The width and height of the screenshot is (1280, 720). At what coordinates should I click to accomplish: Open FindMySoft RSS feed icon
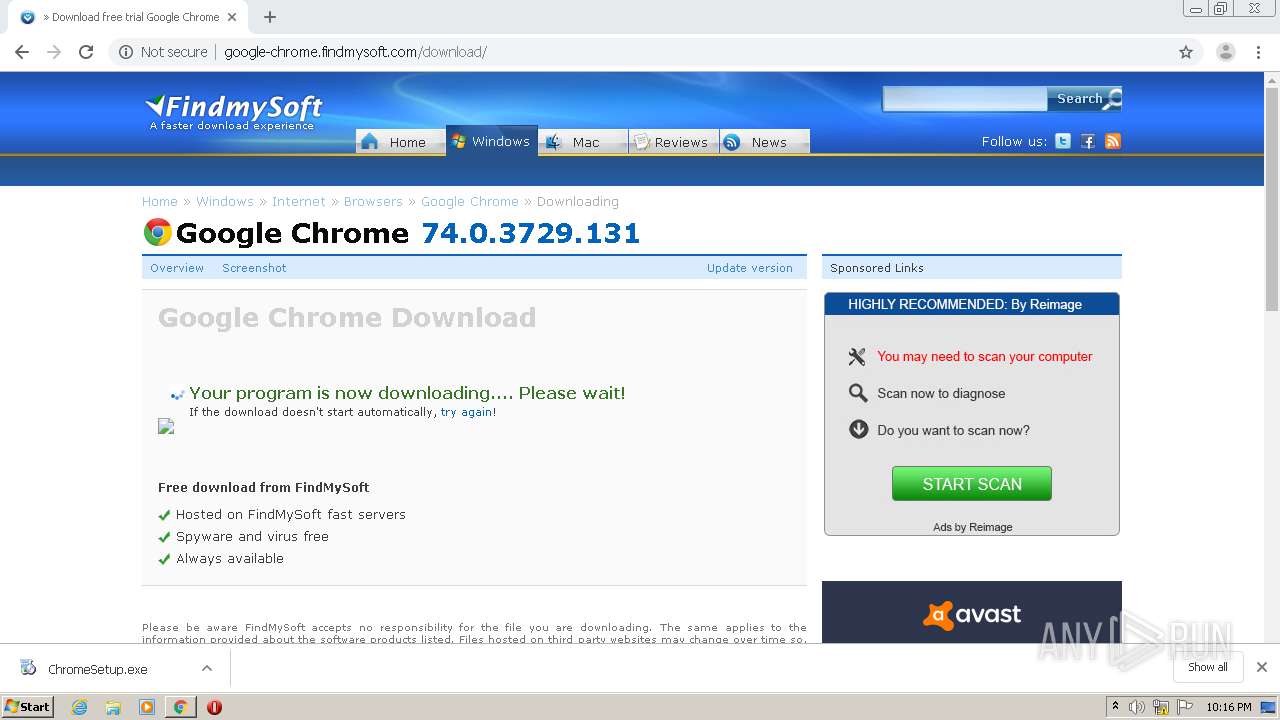pos(1113,141)
